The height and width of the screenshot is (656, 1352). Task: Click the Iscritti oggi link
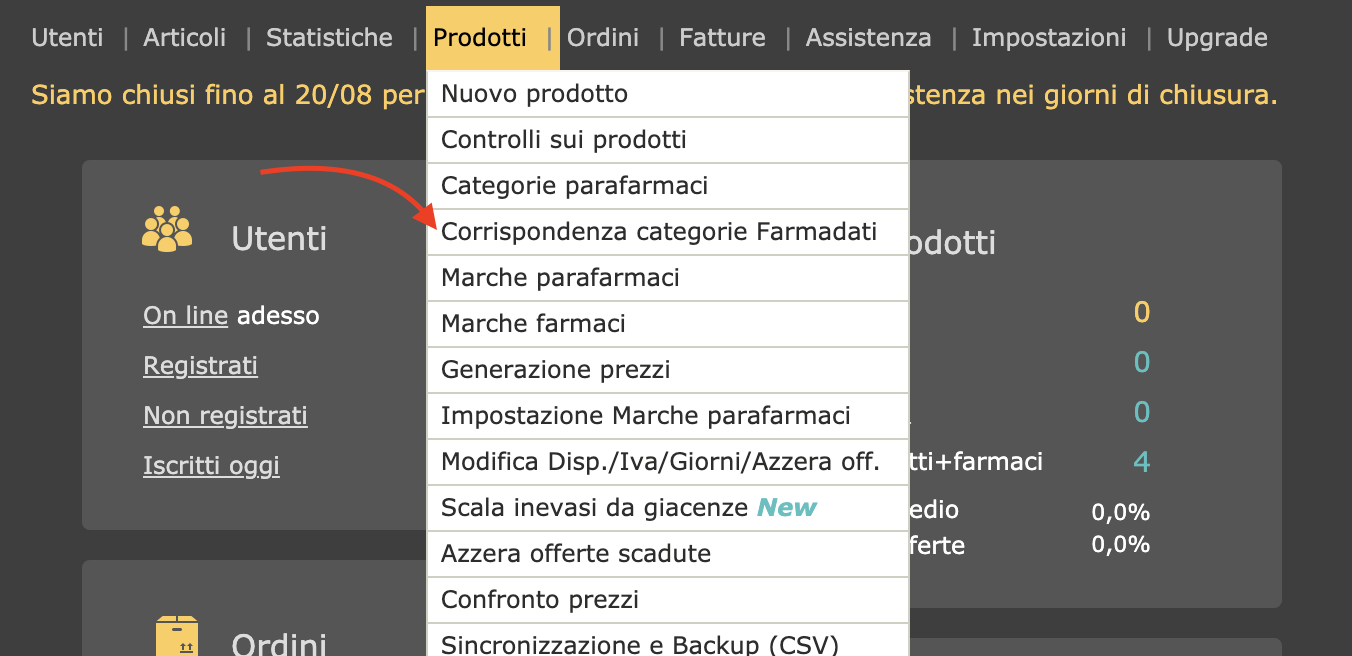212,466
